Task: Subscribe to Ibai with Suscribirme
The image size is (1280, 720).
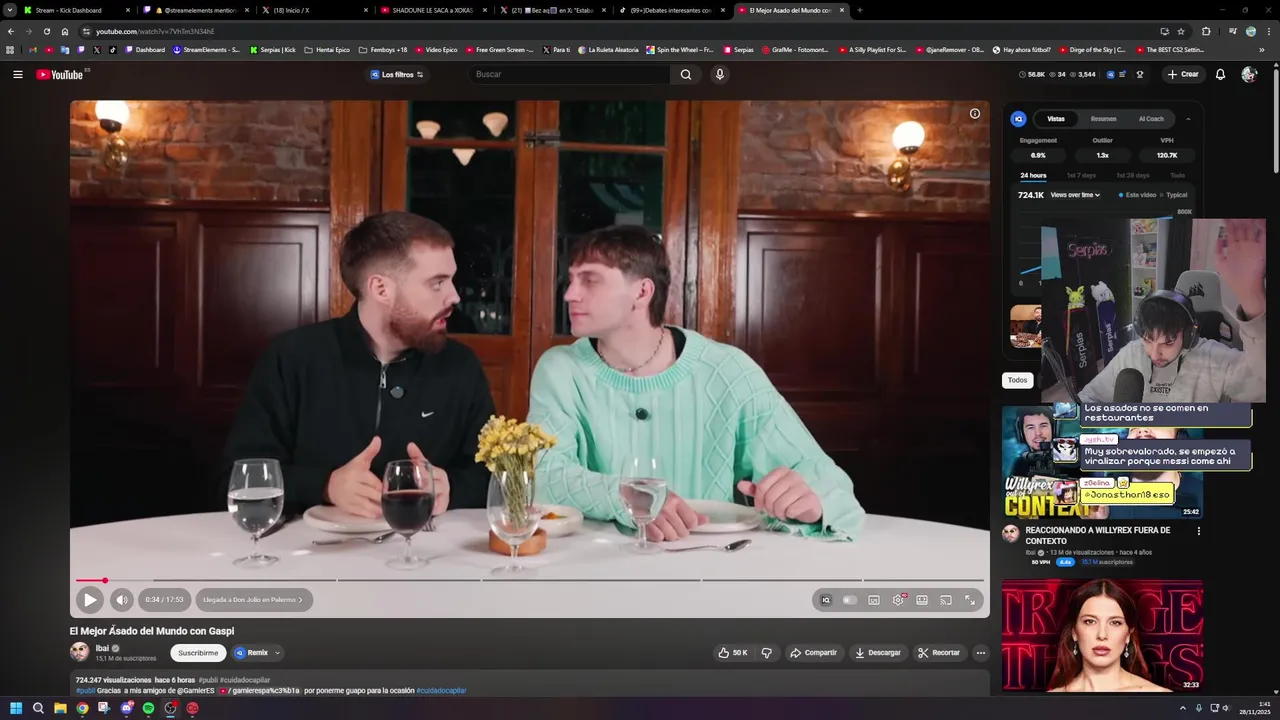Action: click(x=198, y=653)
